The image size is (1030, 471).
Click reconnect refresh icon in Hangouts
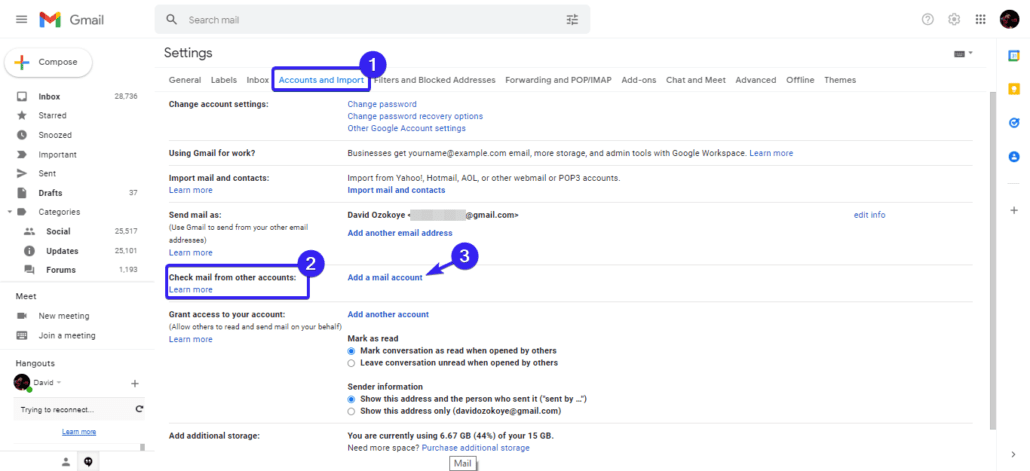click(x=139, y=409)
